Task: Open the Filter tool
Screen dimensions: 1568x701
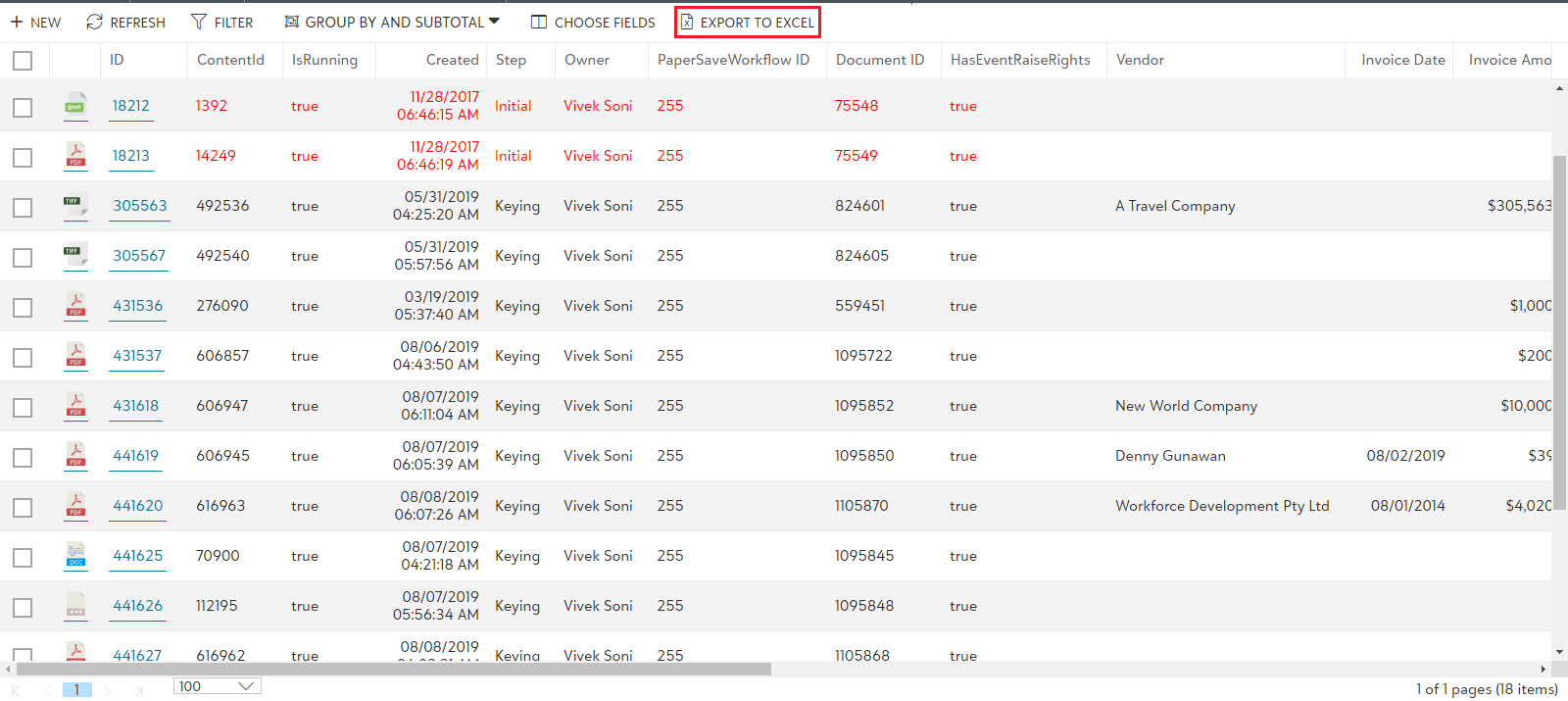Action: (x=222, y=22)
